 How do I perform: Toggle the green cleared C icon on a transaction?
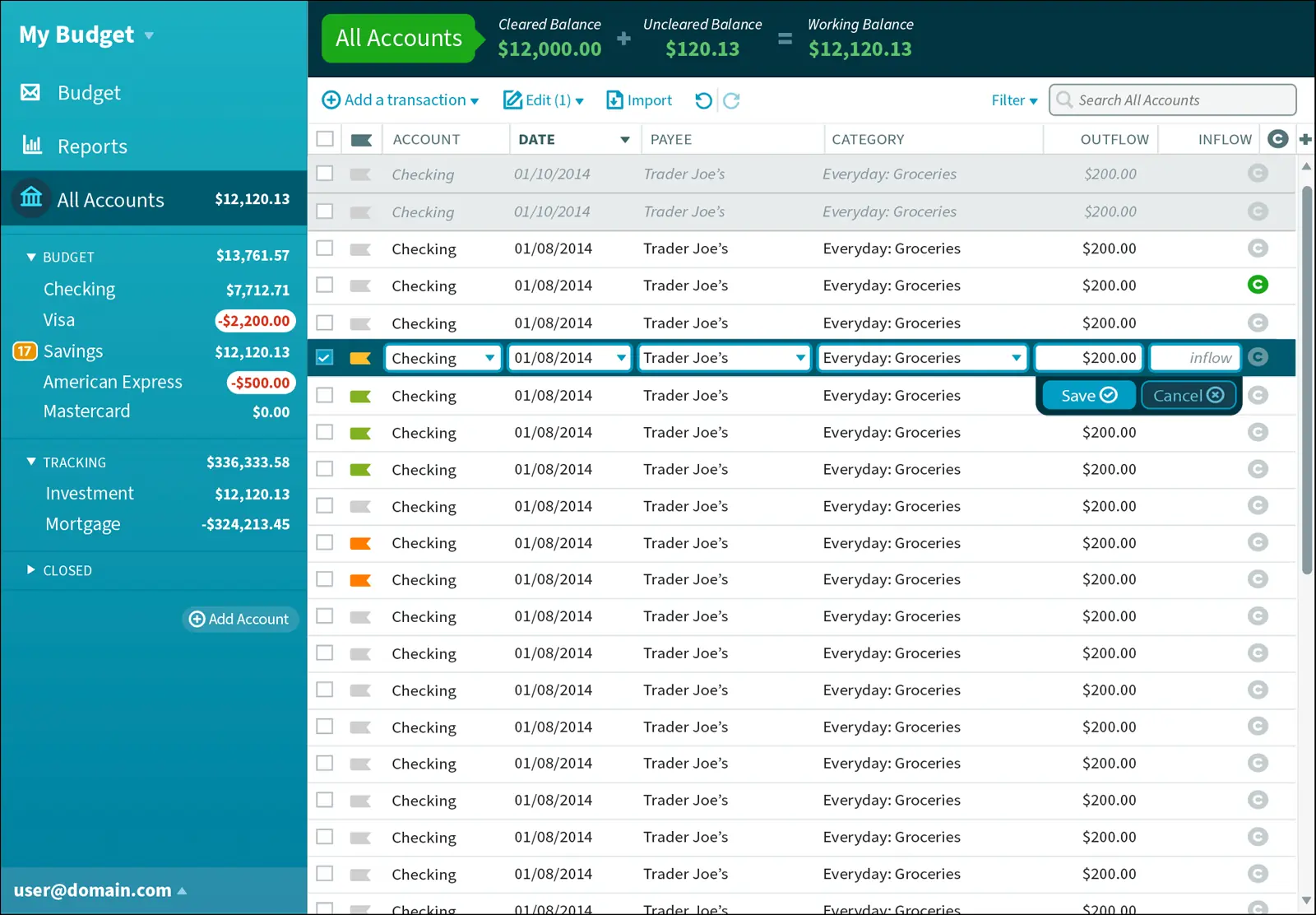1258,286
